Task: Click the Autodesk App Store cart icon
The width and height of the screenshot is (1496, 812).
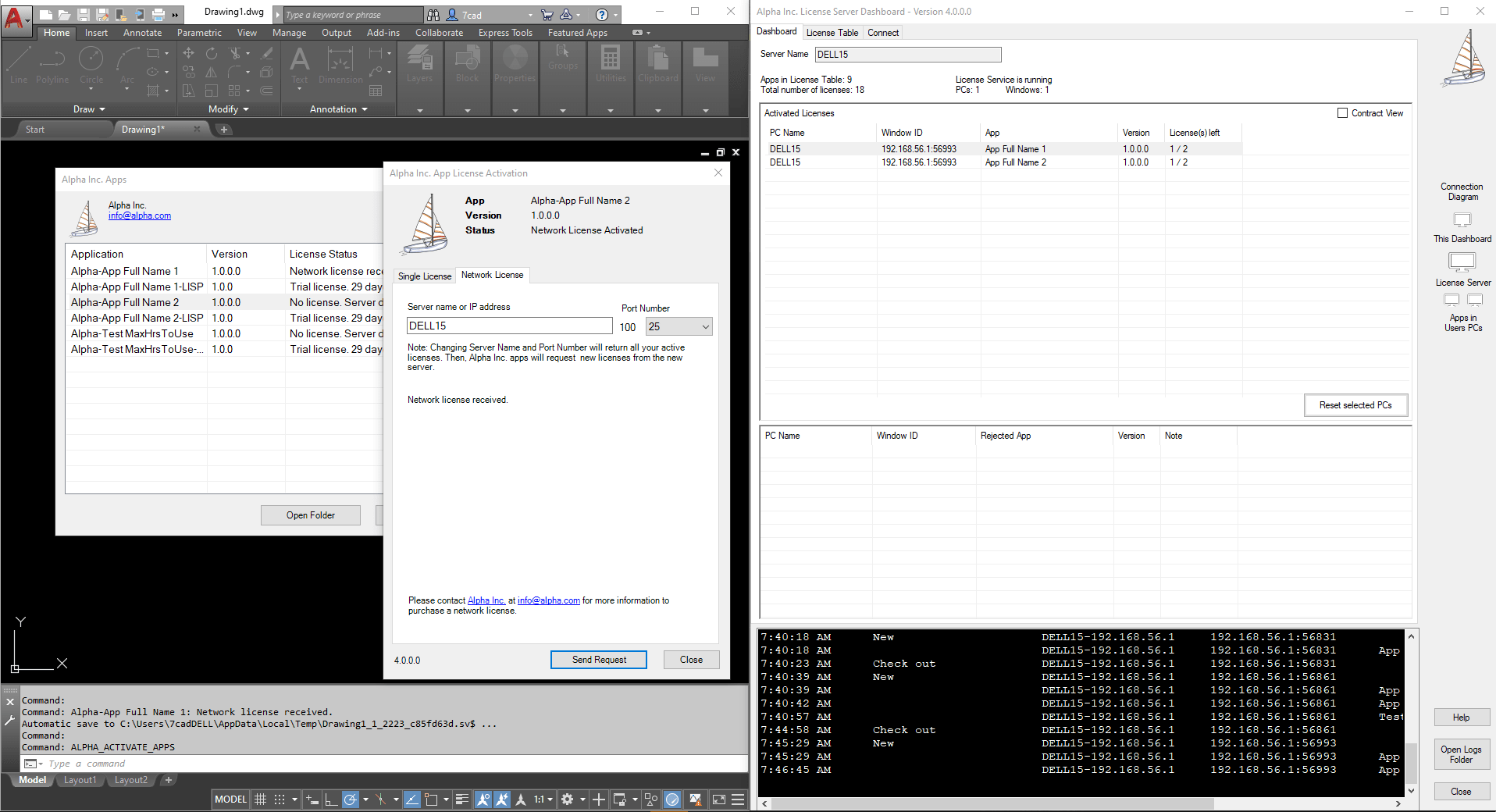Action: (x=547, y=15)
